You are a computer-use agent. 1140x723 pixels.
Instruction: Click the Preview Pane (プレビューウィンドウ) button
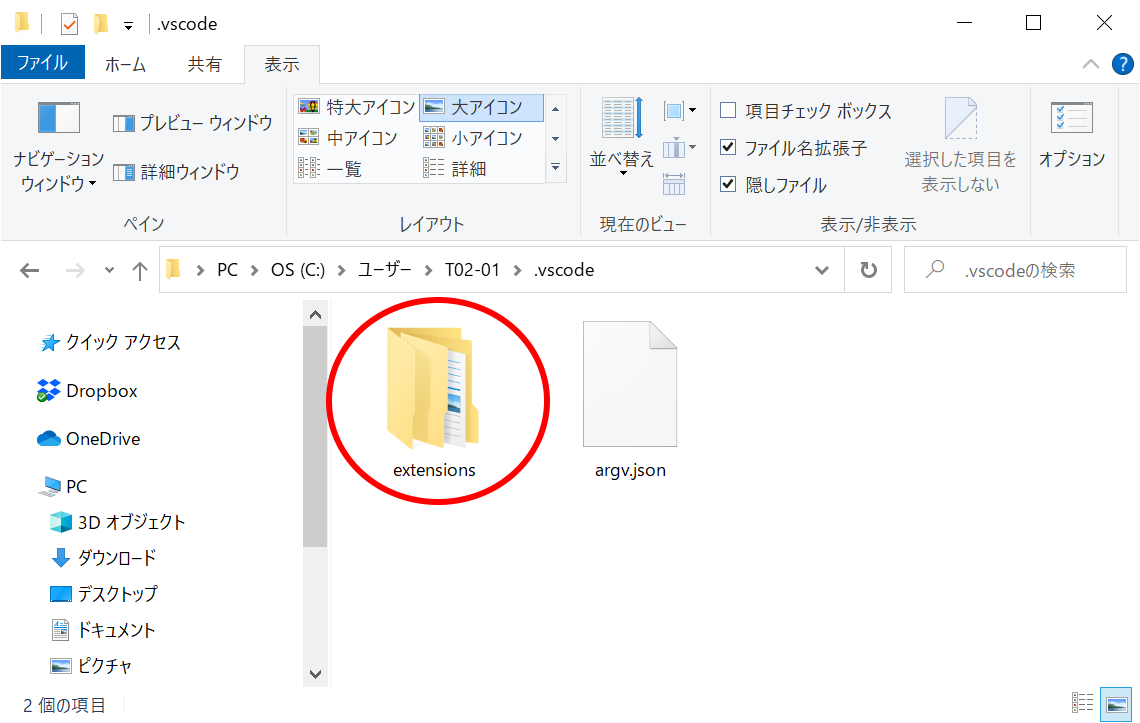192,123
